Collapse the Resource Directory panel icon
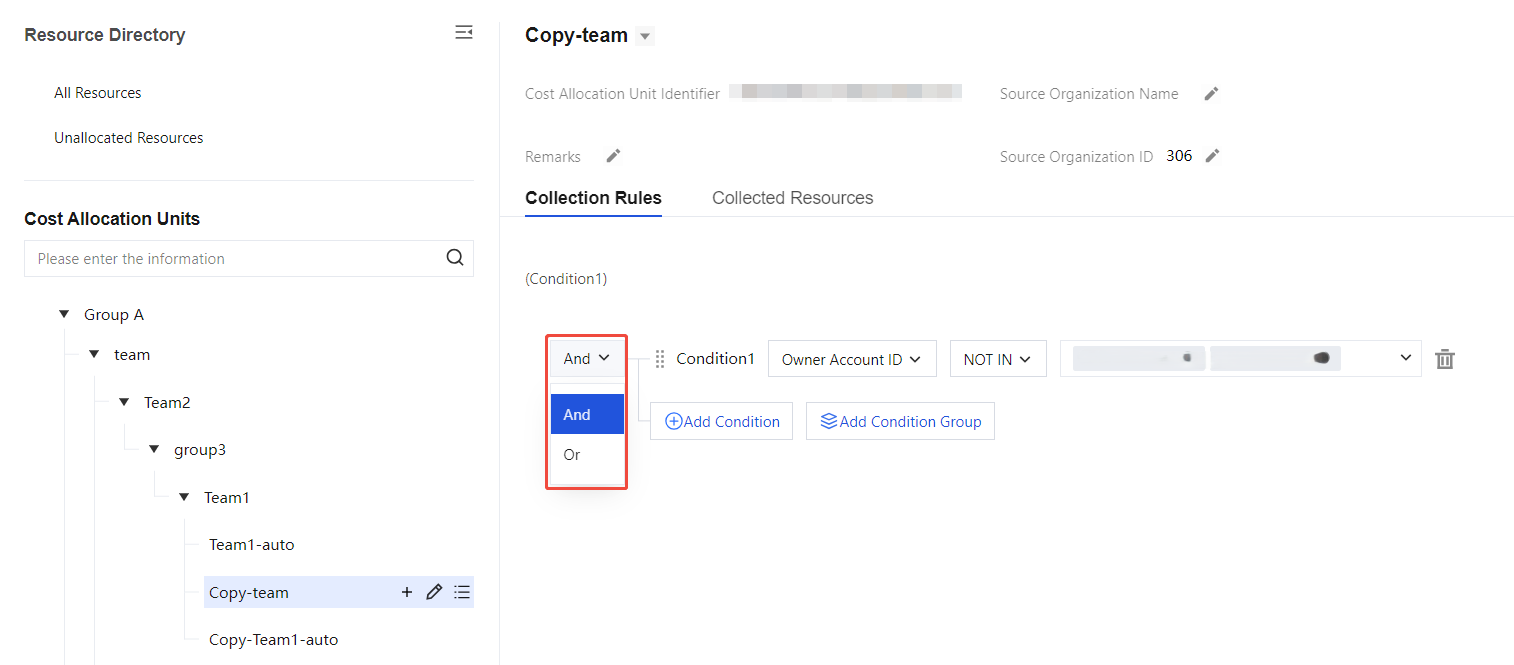The image size is (1514, 665). [x=464, y=33]
